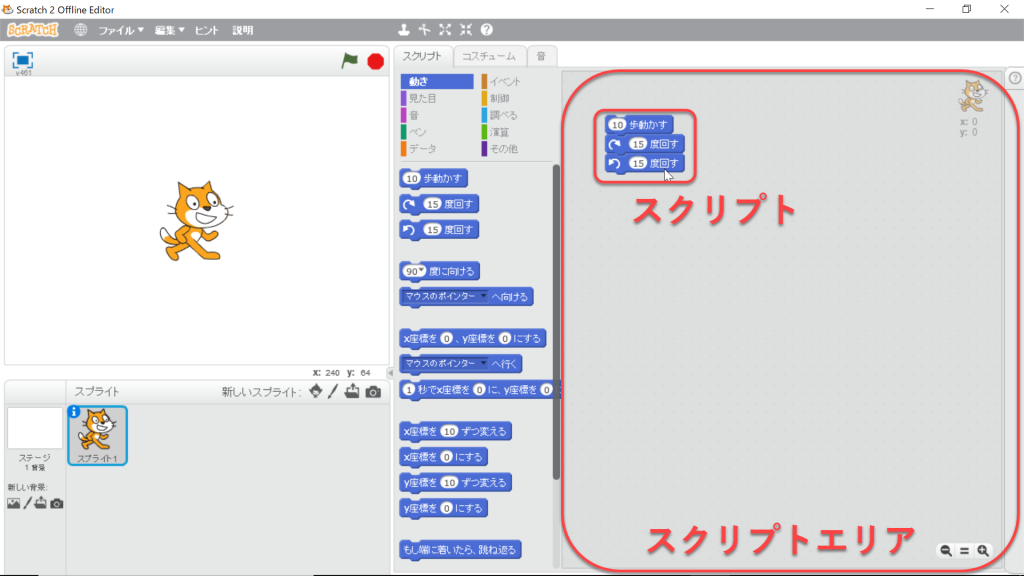1024x576 pixels.
Task: Click x value in x座標を0、y座標を0にする block
Action: [446, 338]
